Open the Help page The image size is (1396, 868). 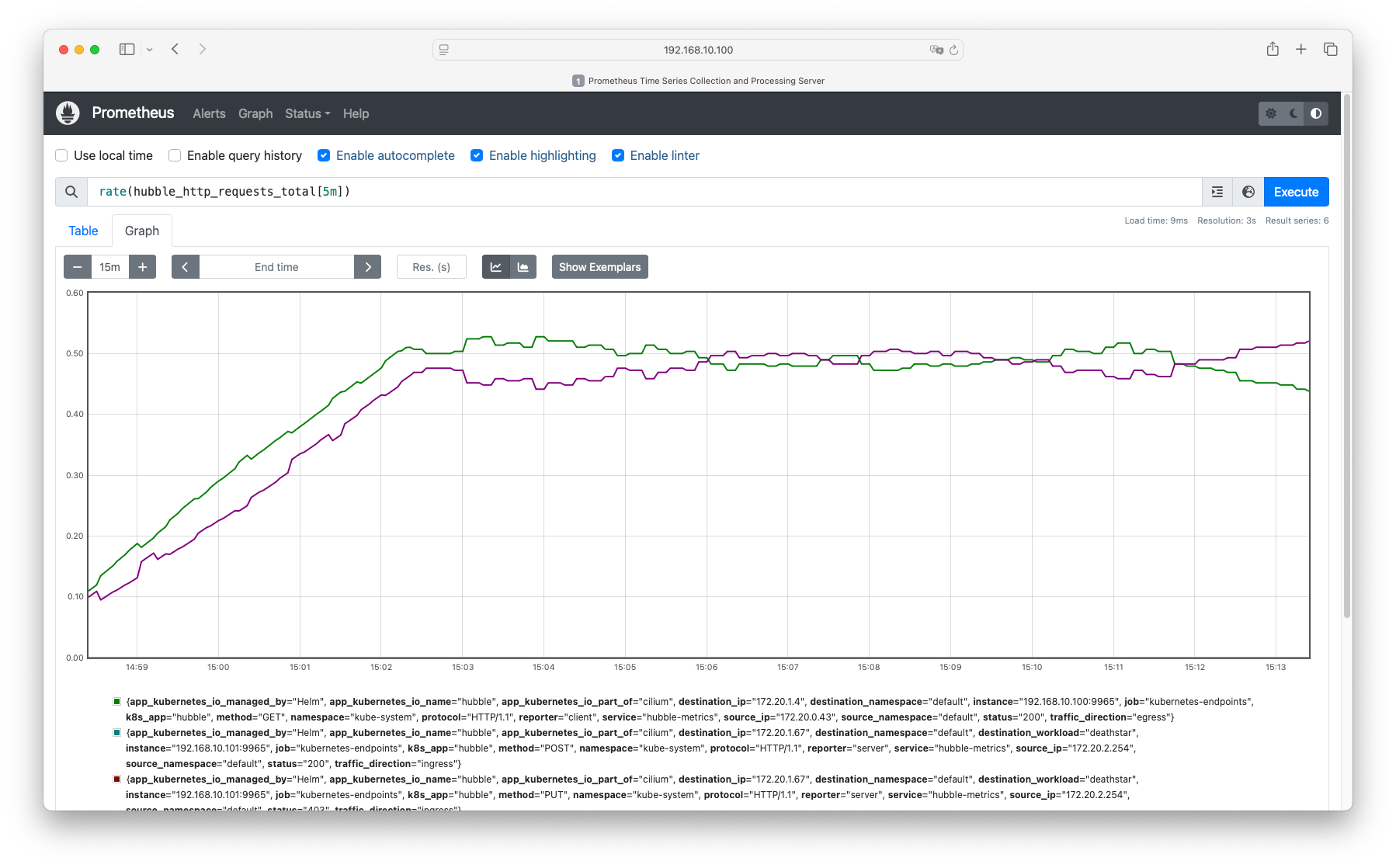click(x=356, y=113)
